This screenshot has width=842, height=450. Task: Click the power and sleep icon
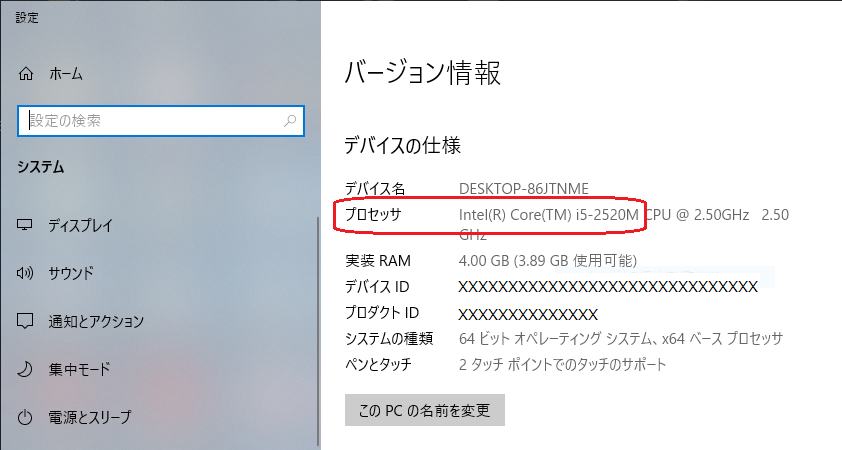(x=25, y=417)
